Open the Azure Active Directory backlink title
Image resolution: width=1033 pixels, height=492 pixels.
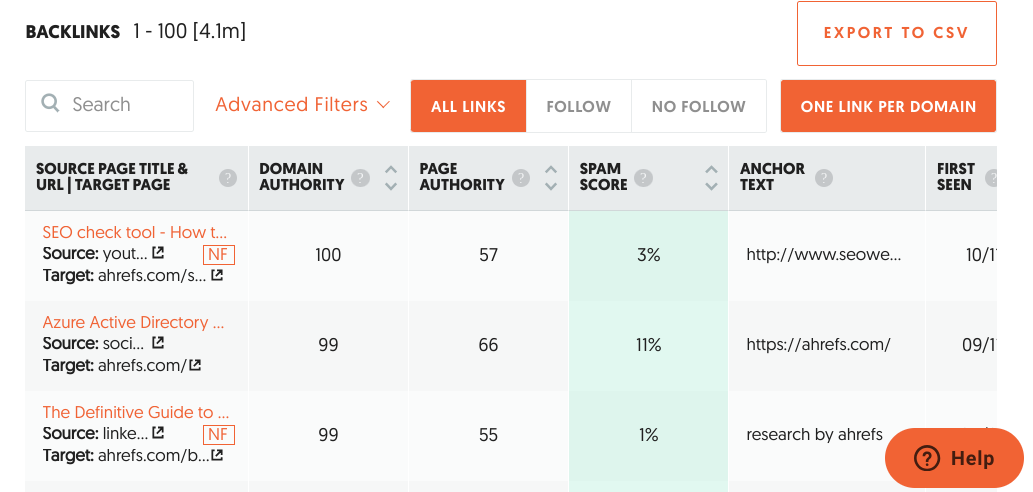[x=134, y=322]
